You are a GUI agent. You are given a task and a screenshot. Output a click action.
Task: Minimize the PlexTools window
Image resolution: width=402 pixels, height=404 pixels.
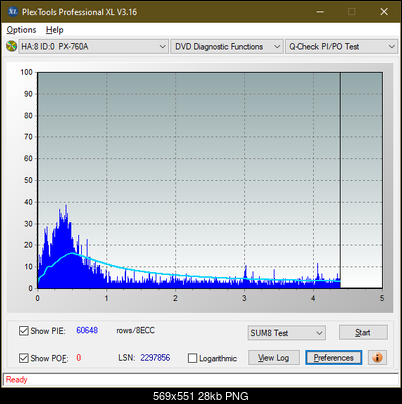point(320,12)
